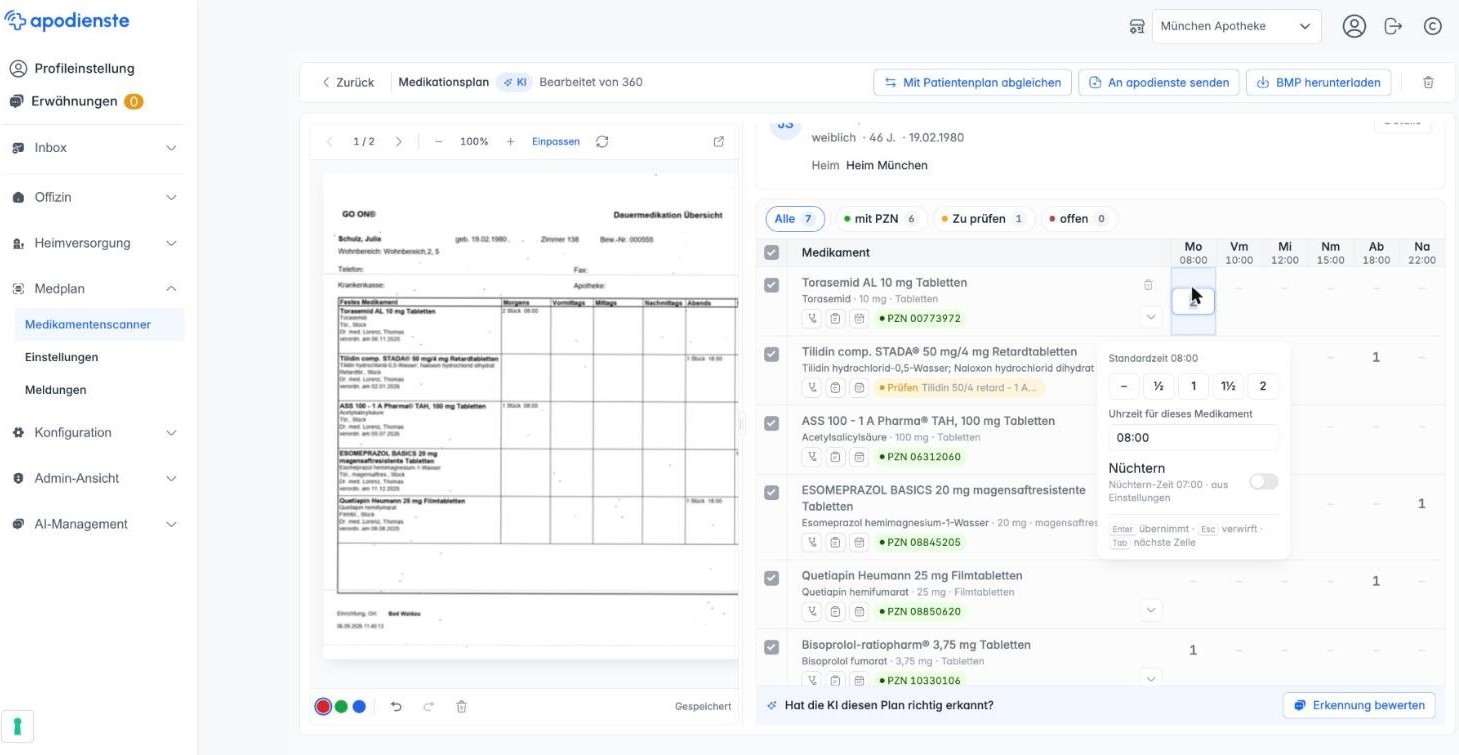Screen dimensions: 1459x755
Task: Filter medications by 'offen'
Action: [1077, 219]
